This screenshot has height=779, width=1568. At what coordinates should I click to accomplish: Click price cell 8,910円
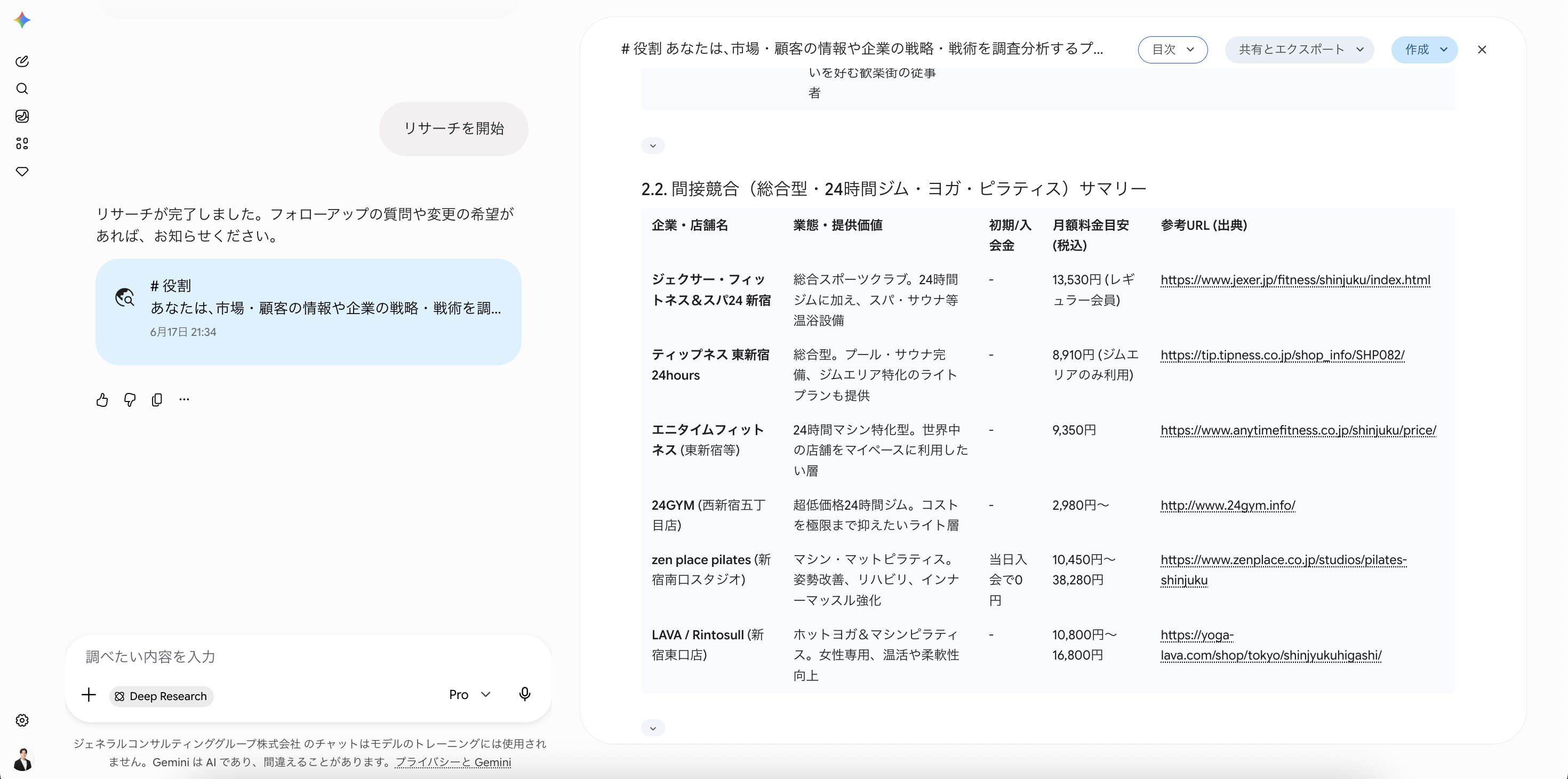1095,365
